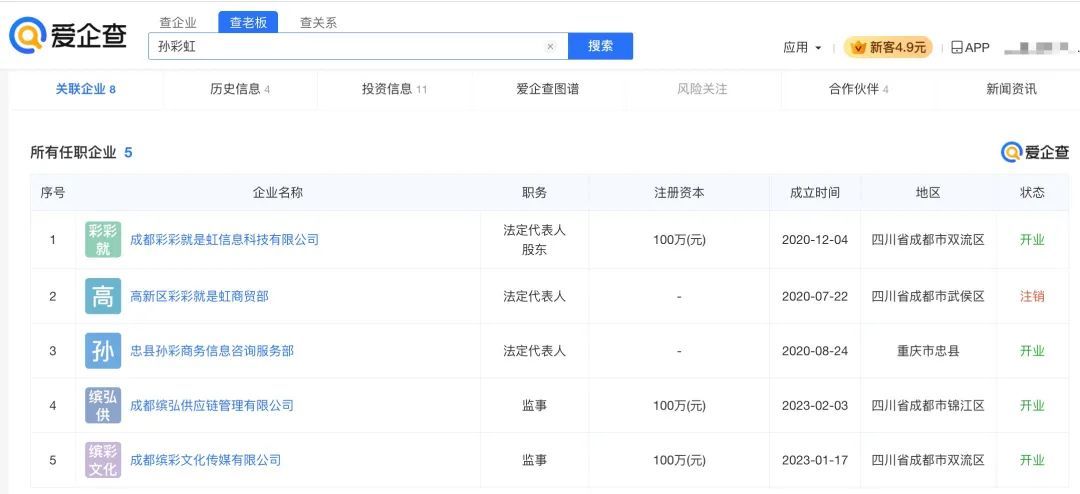Select the 合作伙伴 tab
The height and width of the screenshot is (494, 1080).
(x=858, y=89)
